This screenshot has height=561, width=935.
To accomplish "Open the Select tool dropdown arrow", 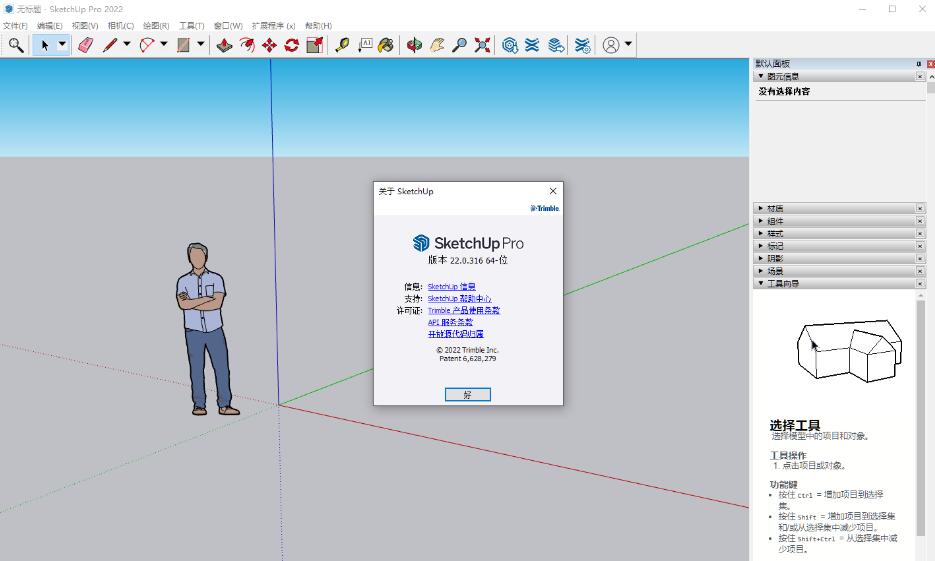I will click(62, 45).
